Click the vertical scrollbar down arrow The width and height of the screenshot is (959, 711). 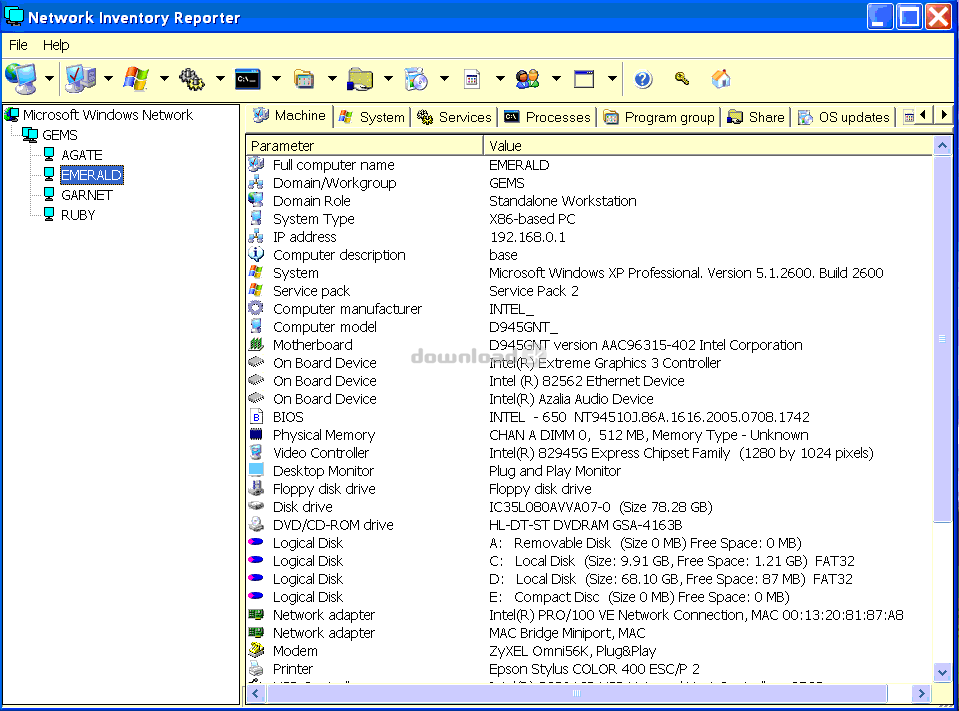click(942, 672)
